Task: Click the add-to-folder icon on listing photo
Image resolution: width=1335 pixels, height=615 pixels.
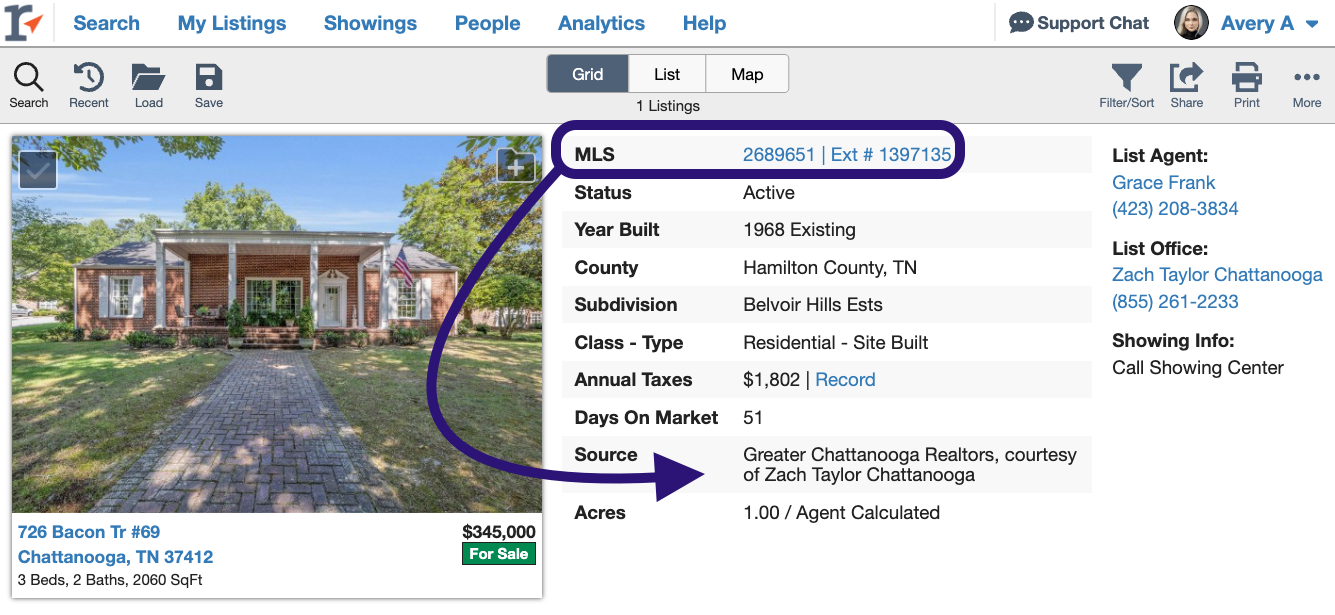Action: 515,168
